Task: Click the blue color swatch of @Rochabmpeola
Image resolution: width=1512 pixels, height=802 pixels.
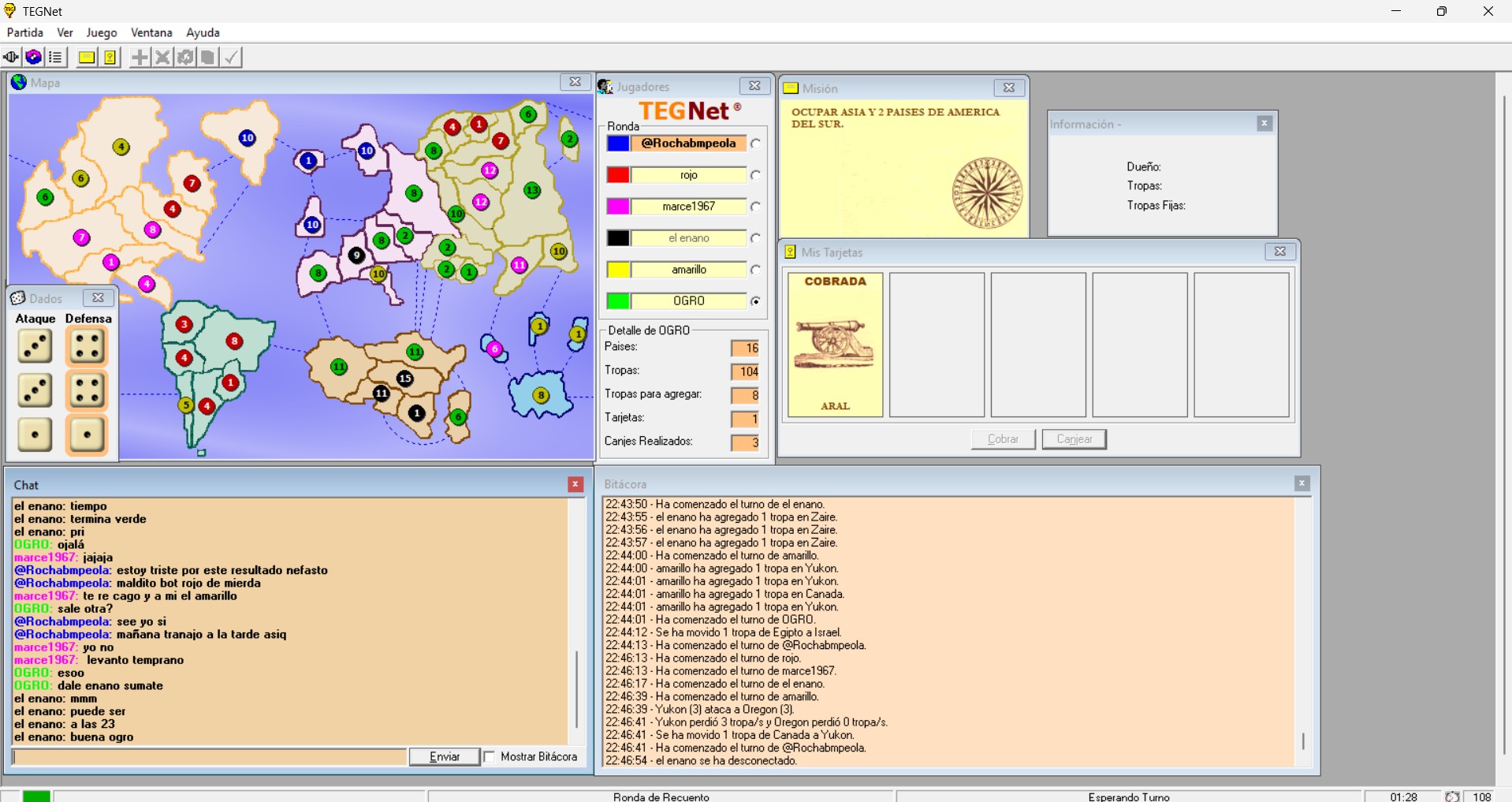Action: coord(618,144)
